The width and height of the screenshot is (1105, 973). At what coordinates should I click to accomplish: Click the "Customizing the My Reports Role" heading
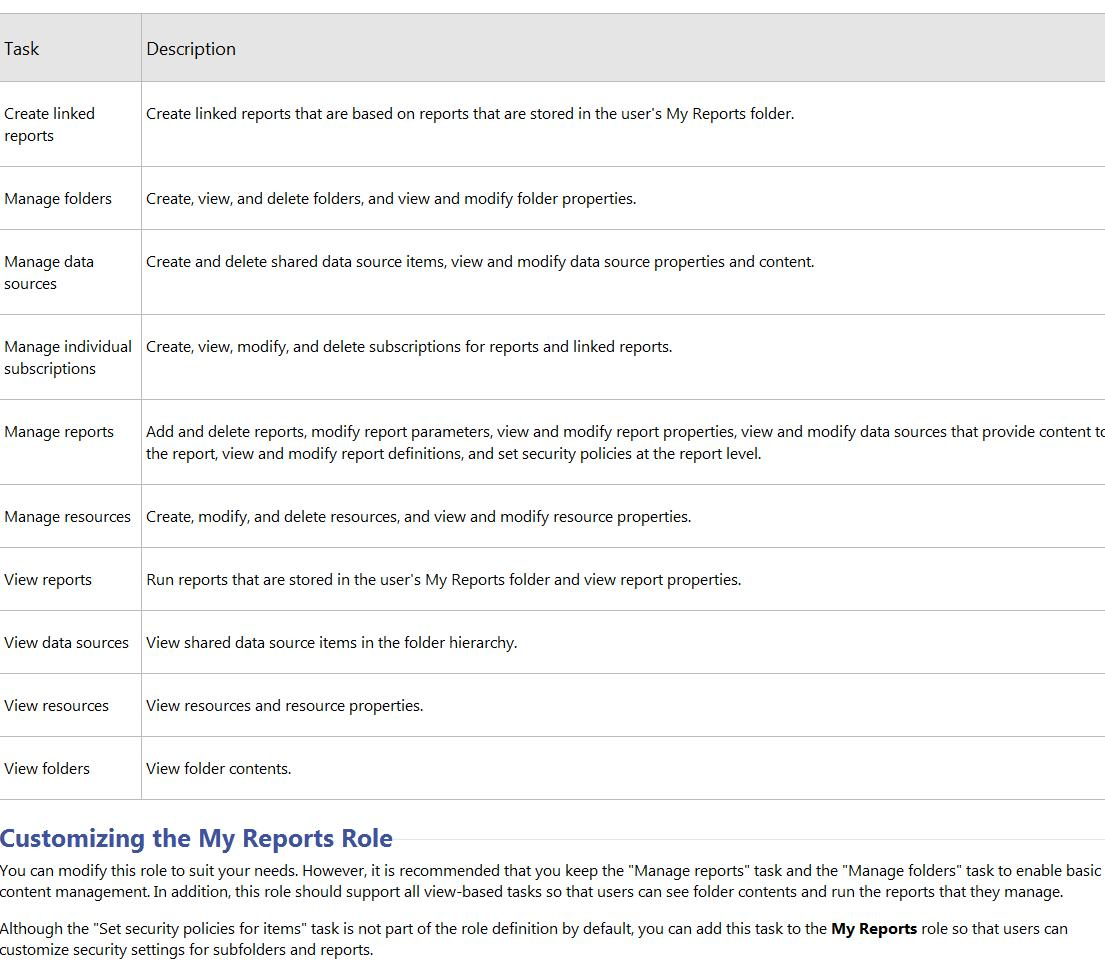coord(196,838)
